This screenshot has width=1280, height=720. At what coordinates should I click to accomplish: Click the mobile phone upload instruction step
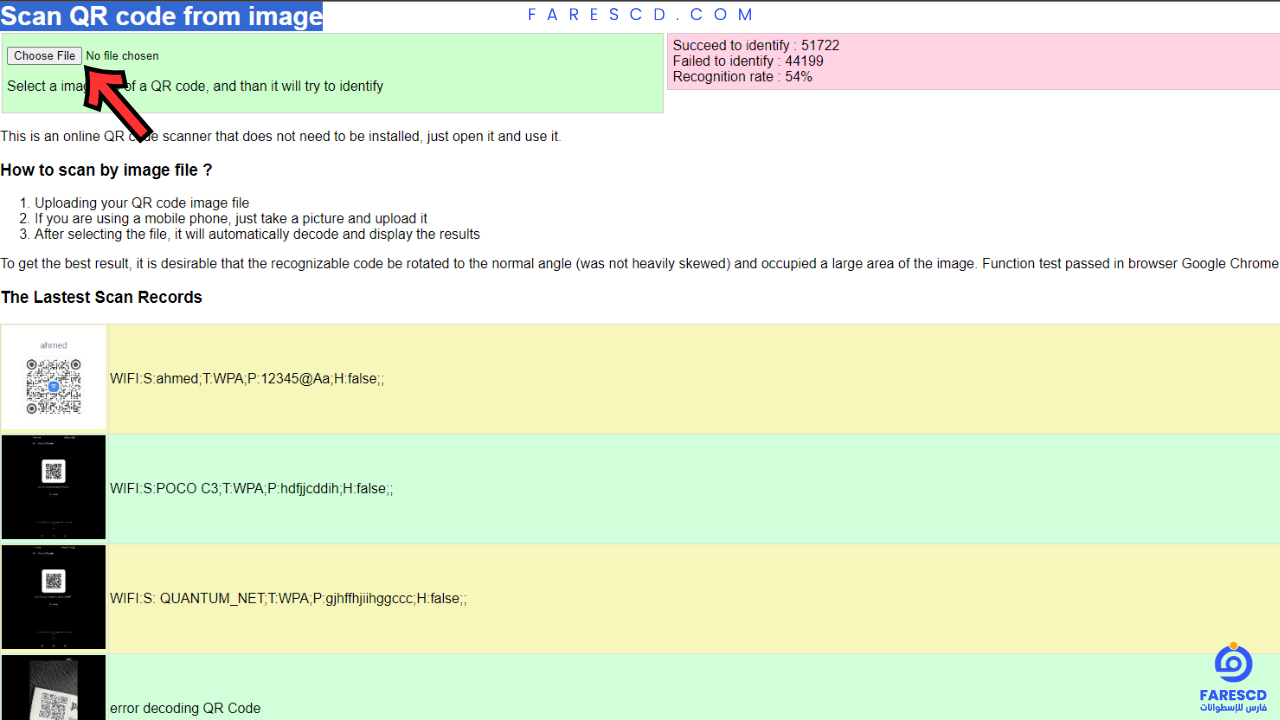tap(231, 218)
